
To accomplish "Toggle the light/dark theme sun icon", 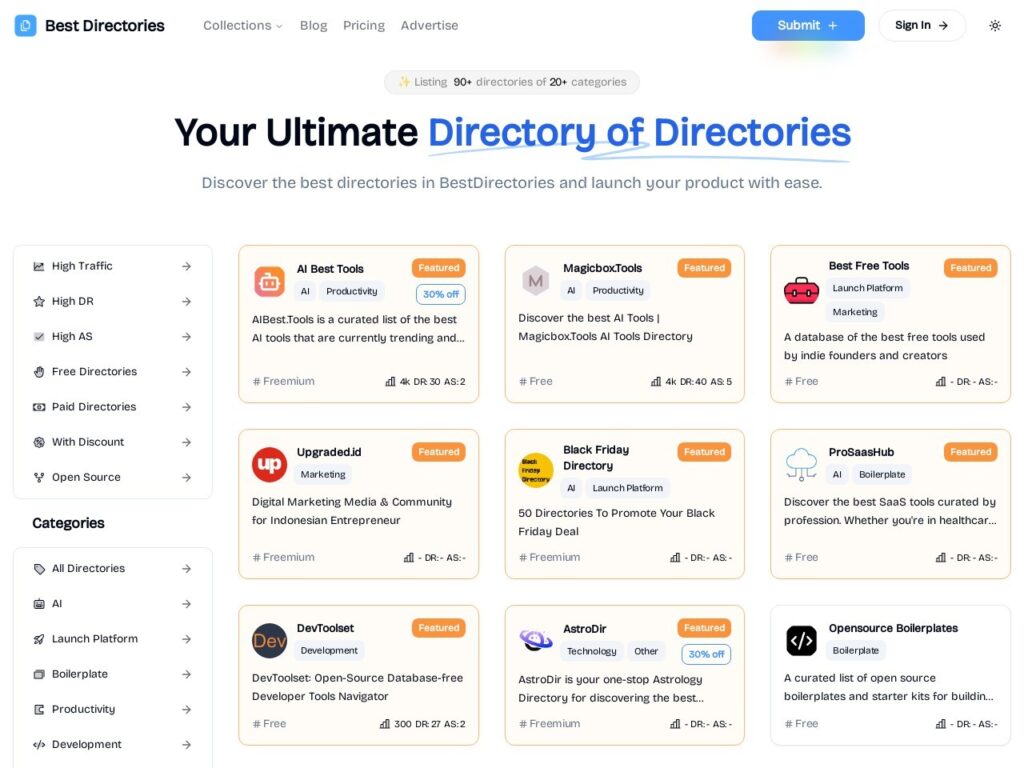I will (x=995, y=25).
